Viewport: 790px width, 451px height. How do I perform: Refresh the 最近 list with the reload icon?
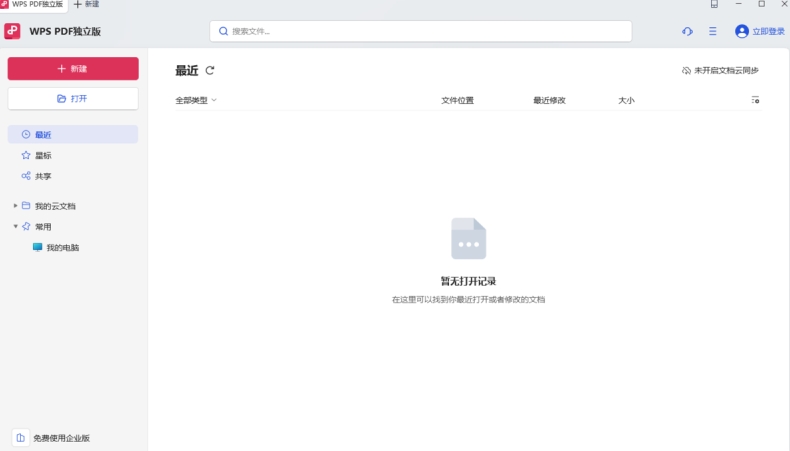coord(210,71)
